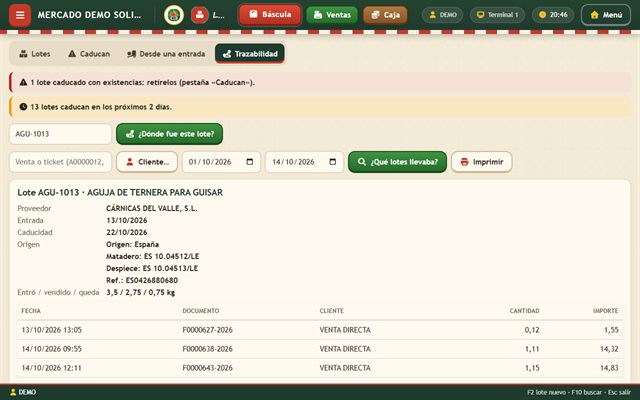Click the lot title AGU-1013 AGUJA DE TERNERA
The image size is (640, 400).
(x=120, y=193)
